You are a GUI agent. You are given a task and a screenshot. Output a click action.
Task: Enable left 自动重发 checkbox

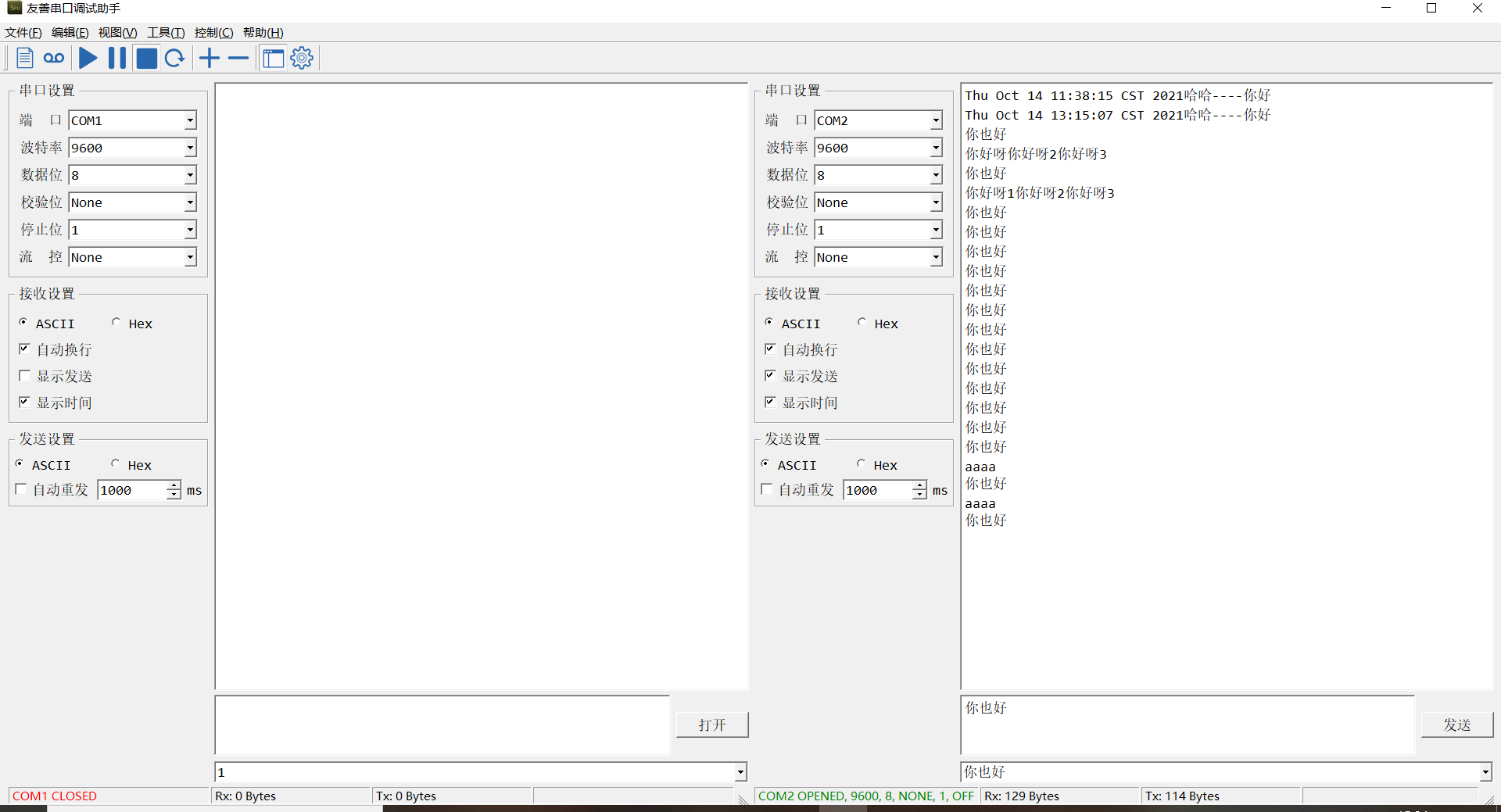click(21, 489)
